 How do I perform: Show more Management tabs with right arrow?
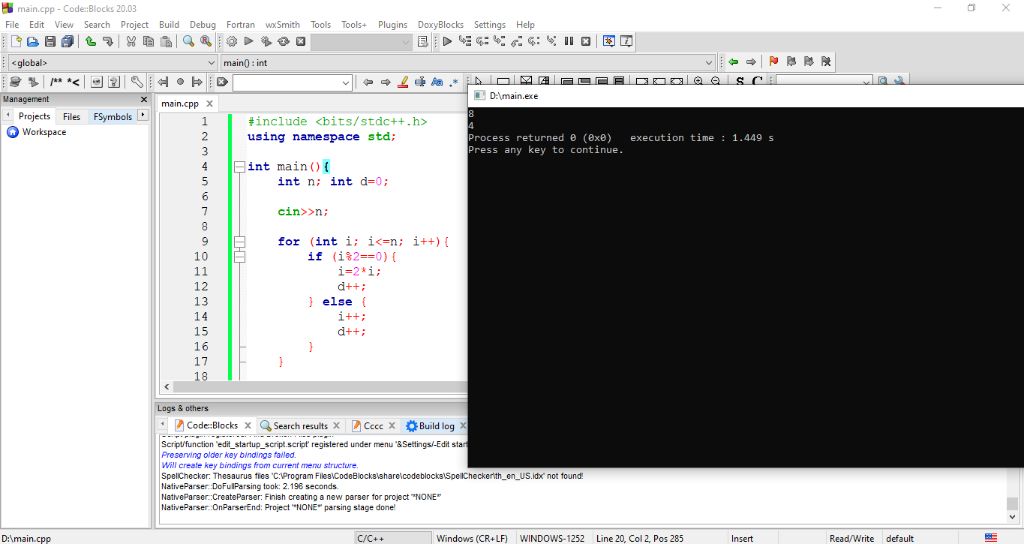[143, 116]
